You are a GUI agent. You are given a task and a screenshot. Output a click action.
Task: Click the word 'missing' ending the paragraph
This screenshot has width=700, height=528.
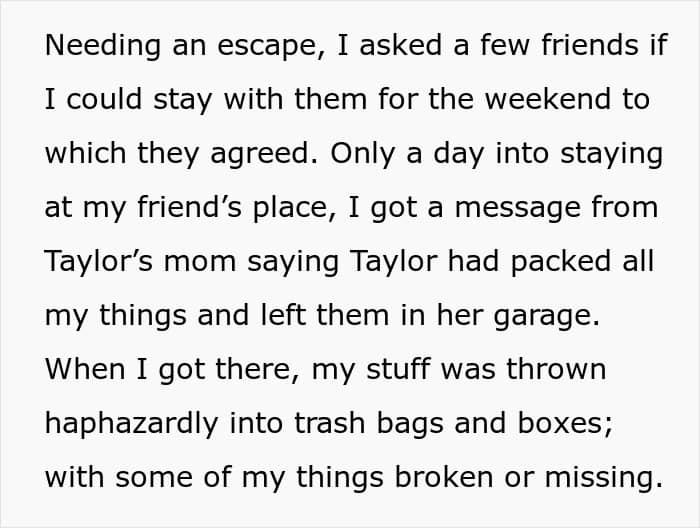[x=598, y=478]
